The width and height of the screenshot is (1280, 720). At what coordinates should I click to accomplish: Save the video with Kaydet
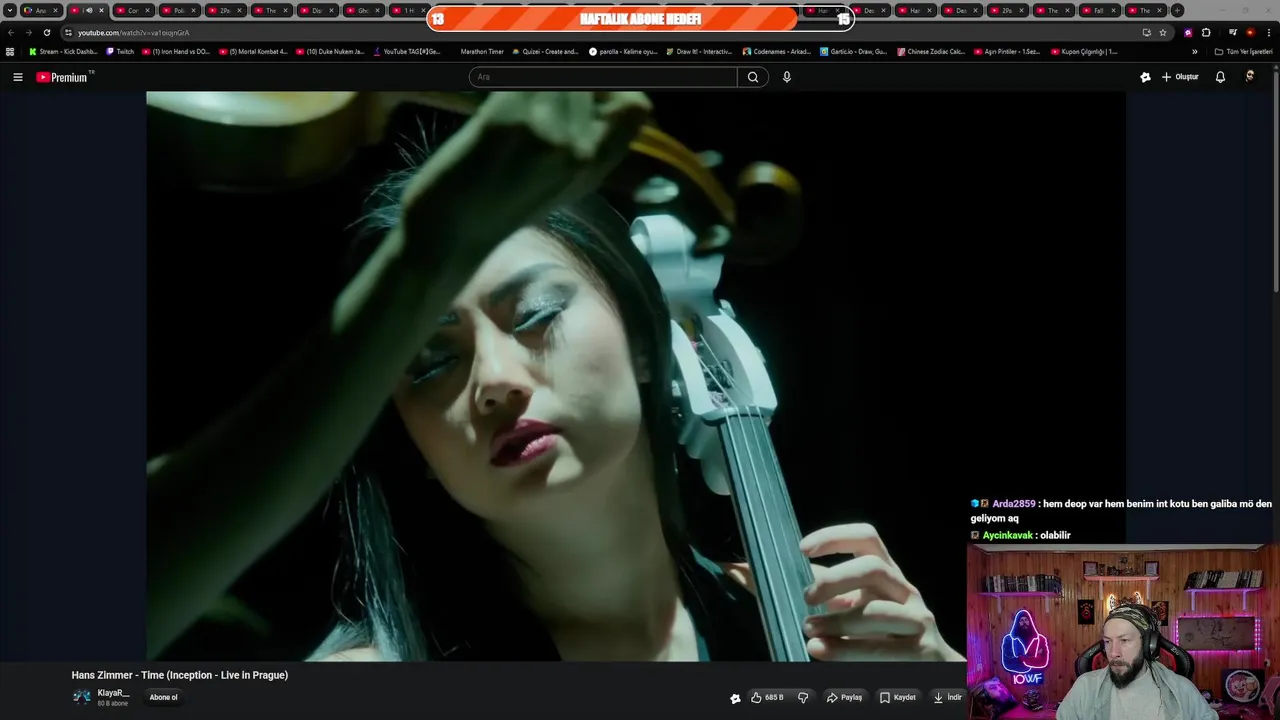897,698
